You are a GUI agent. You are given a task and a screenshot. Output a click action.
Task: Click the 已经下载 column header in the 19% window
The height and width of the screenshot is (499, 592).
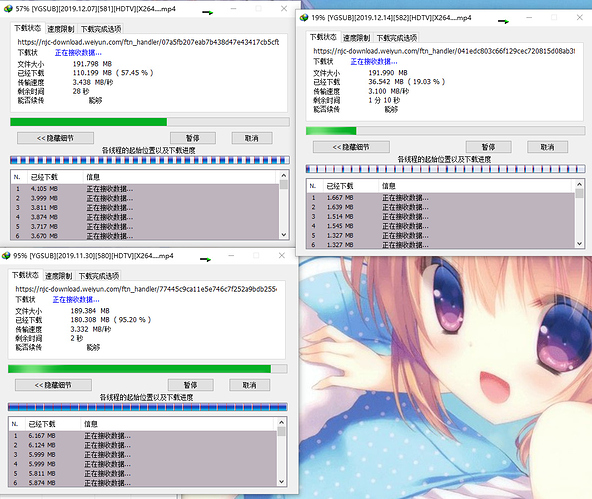point(351,186)
